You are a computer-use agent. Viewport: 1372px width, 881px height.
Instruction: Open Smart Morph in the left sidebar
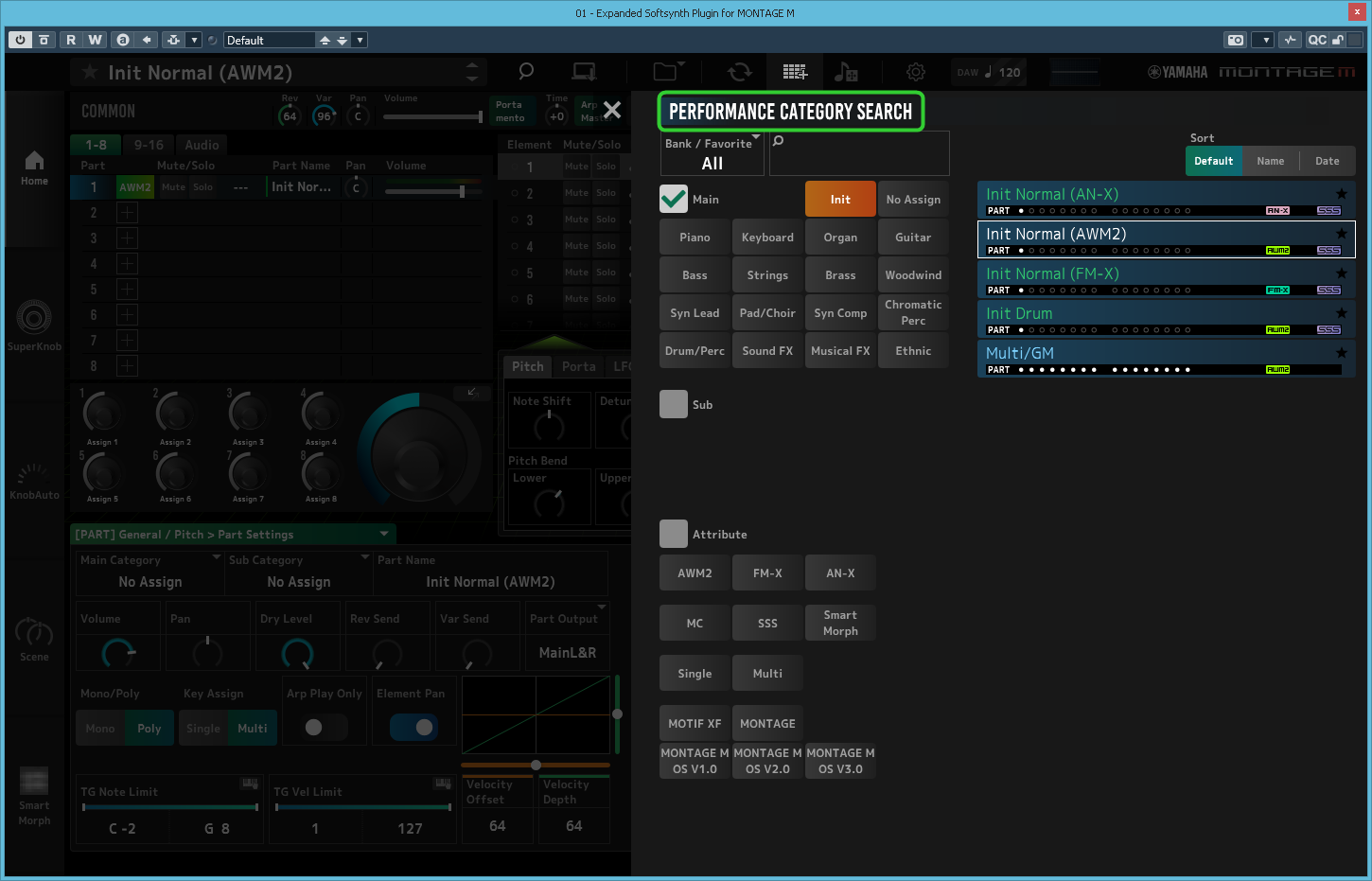[x=34, y=797]
